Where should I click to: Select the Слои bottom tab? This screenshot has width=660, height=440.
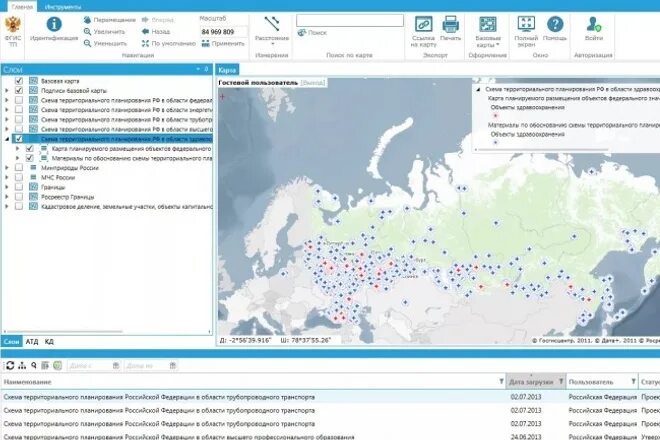11,341
